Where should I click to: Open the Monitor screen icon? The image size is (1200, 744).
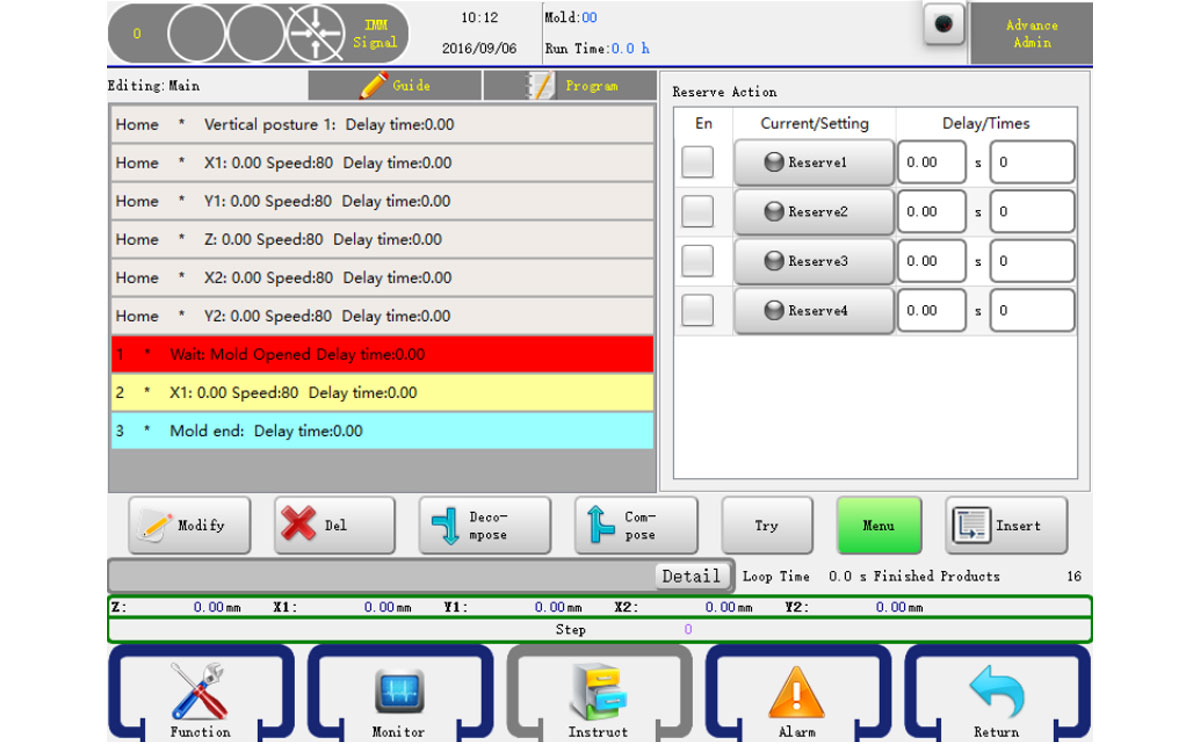coord(399,692)
